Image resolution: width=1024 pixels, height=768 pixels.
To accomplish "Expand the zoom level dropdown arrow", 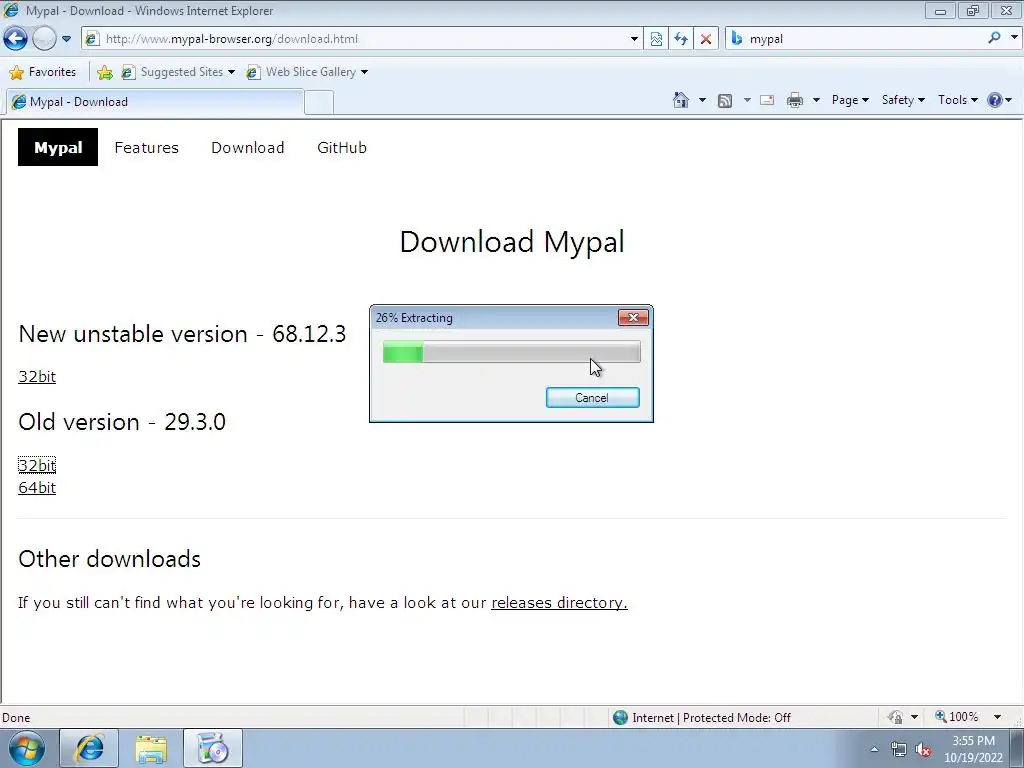I will [997, 717].
